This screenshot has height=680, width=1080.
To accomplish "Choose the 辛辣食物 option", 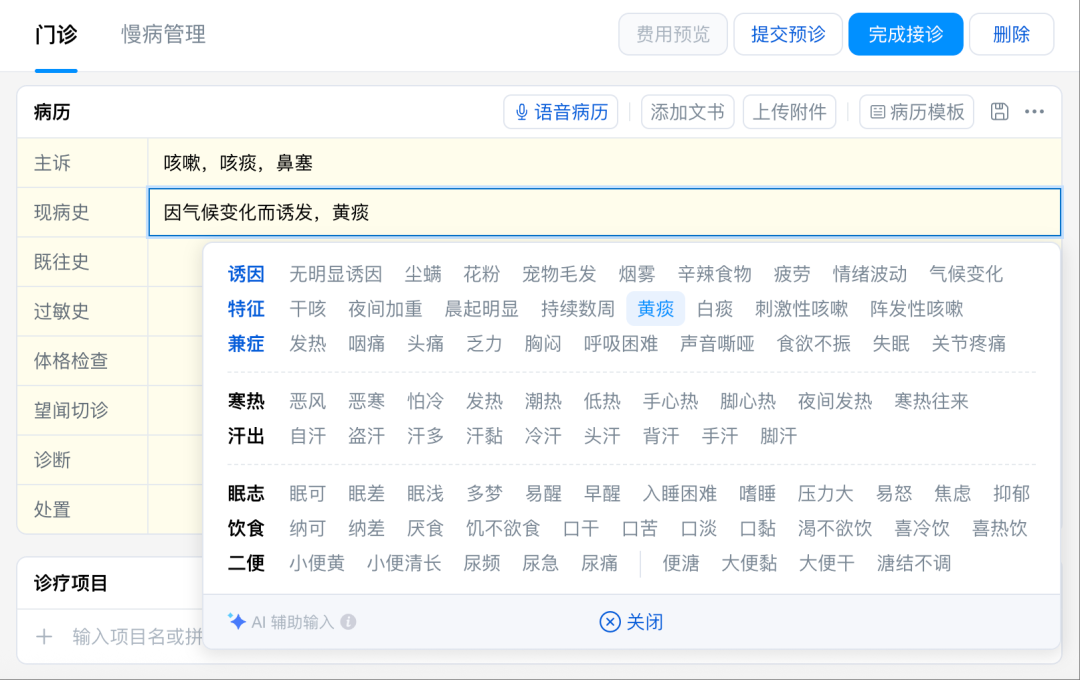I will click(714, 274).
